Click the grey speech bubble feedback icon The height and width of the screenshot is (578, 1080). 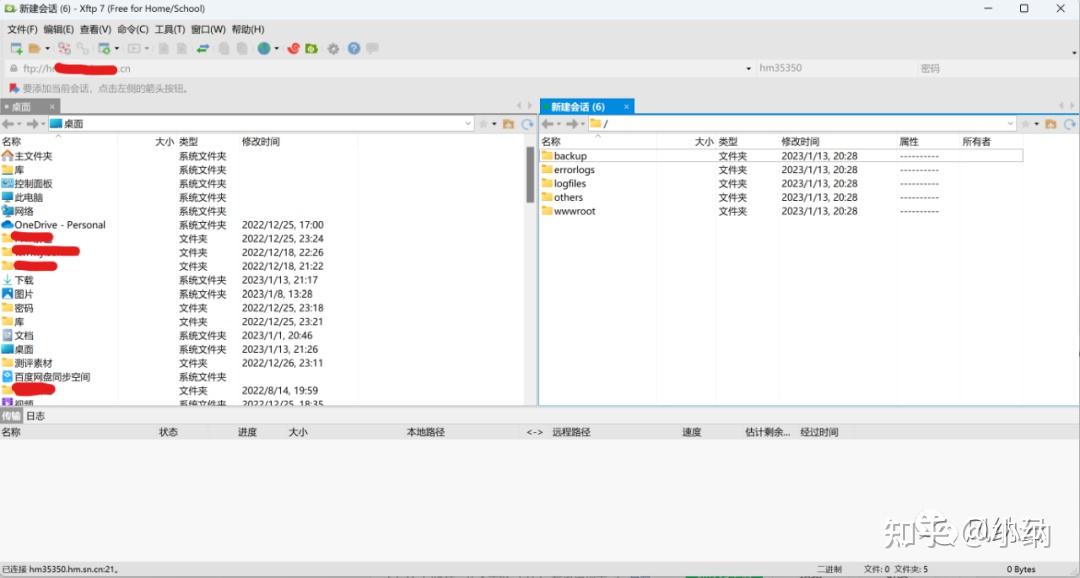[x=372, y=48]
